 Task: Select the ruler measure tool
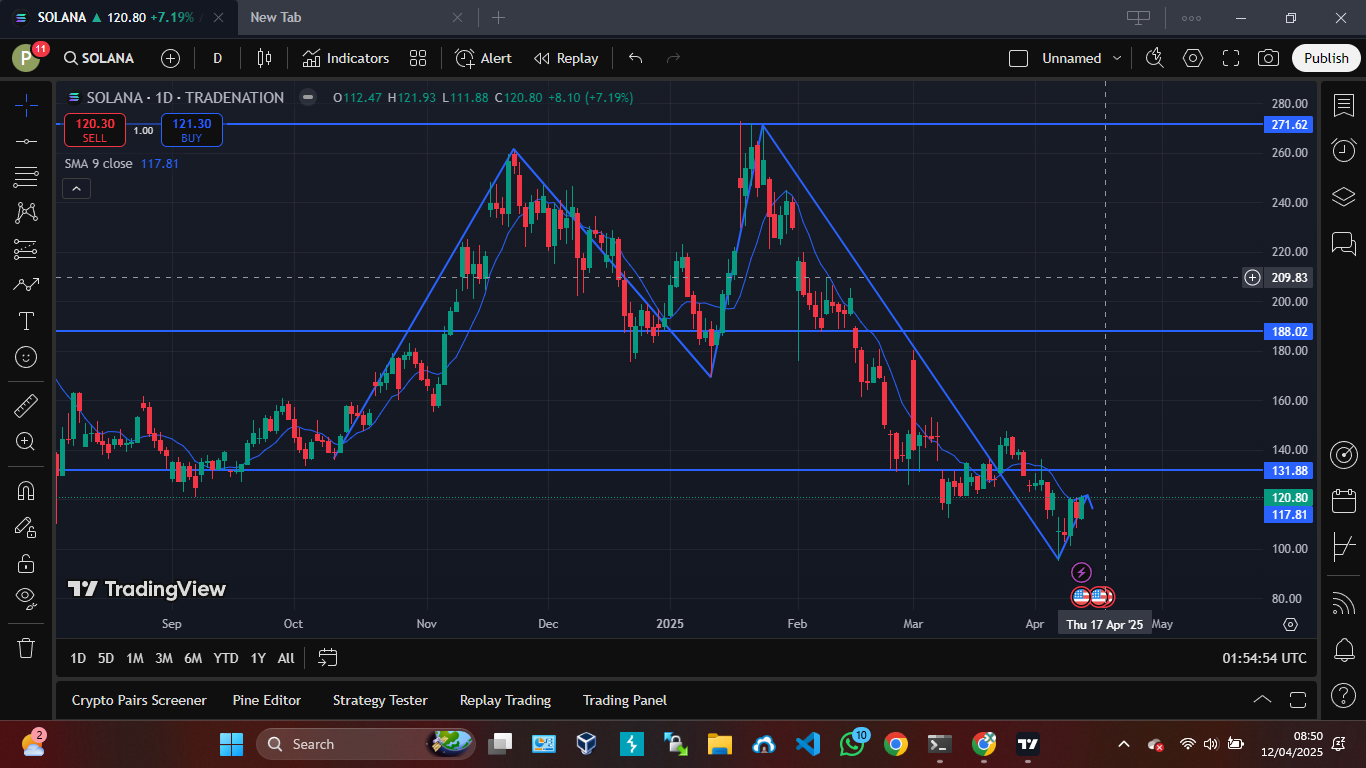click(x=27, y=405)
